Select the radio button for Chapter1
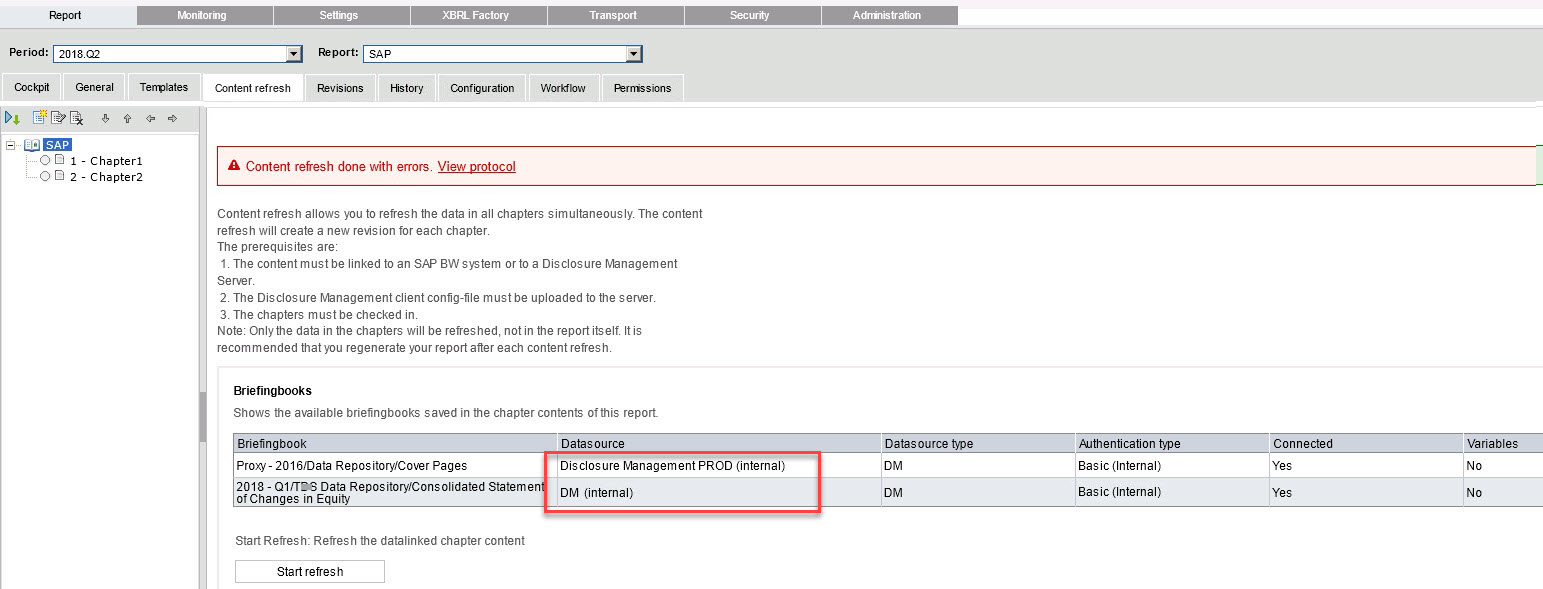The image size is (1543, 589). coord(45,160)
